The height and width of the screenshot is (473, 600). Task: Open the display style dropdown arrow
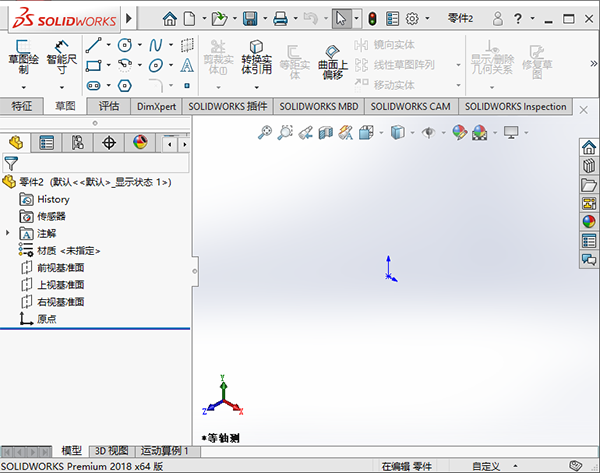411,132
